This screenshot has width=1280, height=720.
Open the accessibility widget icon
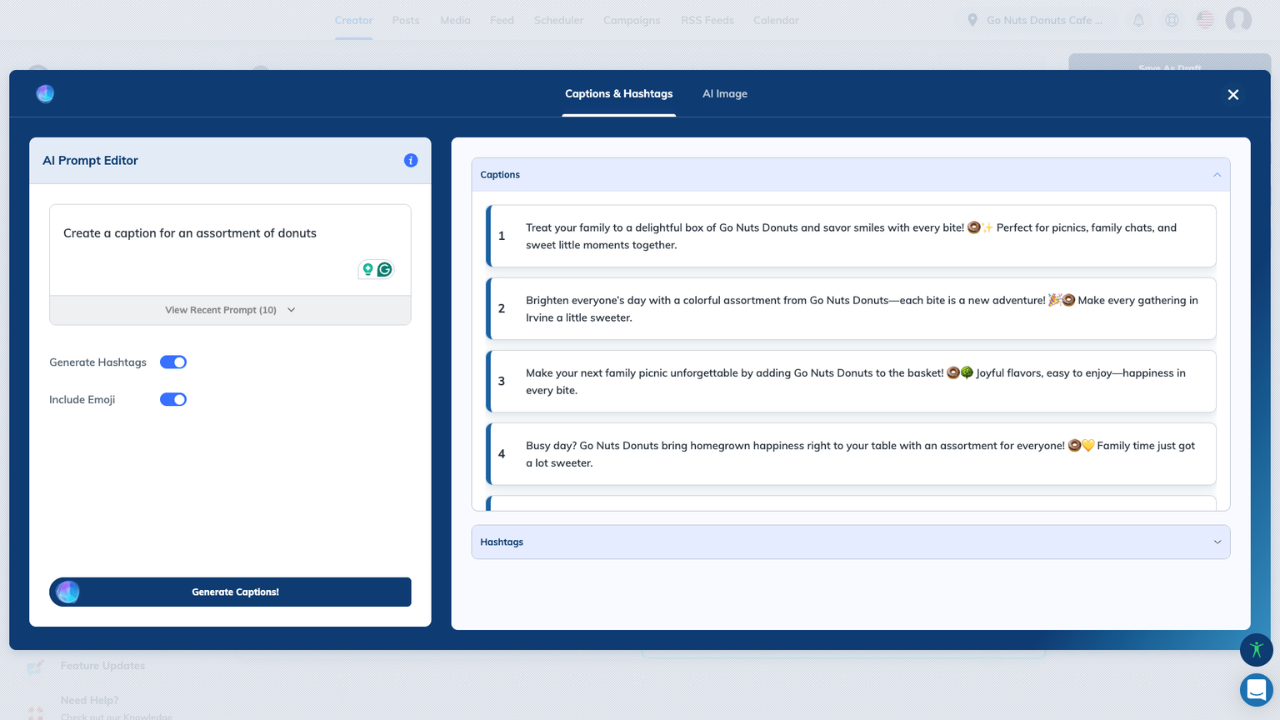(x=1256, y=650)
